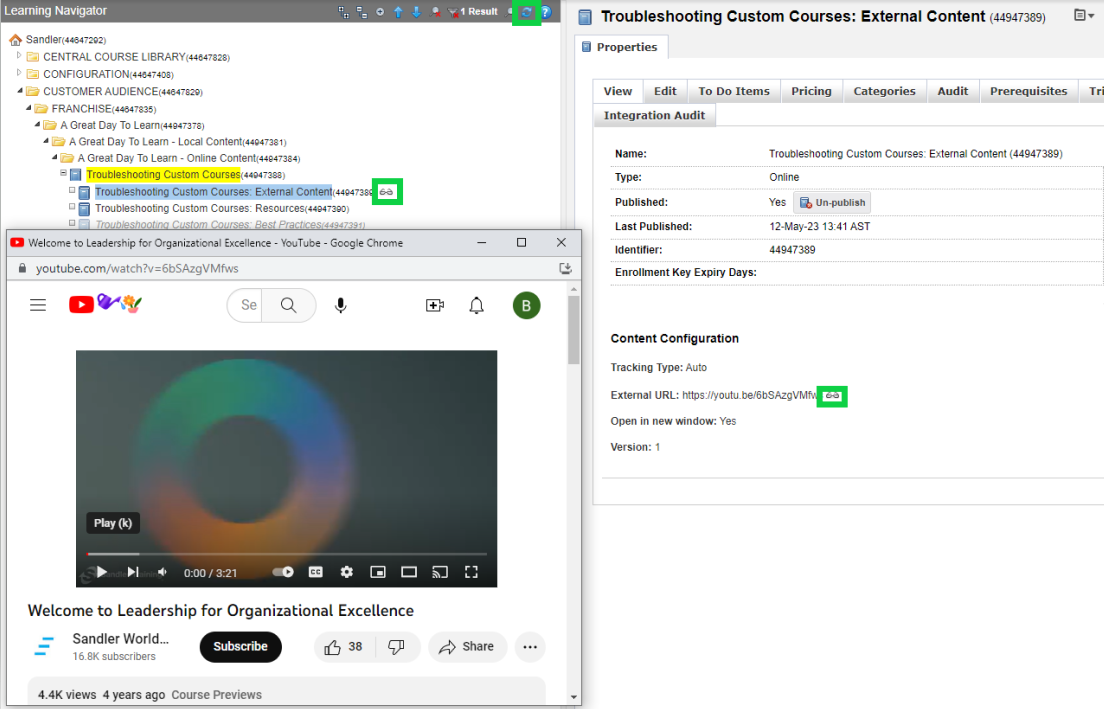Click the blue move down arrow icon
Viewport: 1104px width, 709px height.
click(x=416, y=12)
